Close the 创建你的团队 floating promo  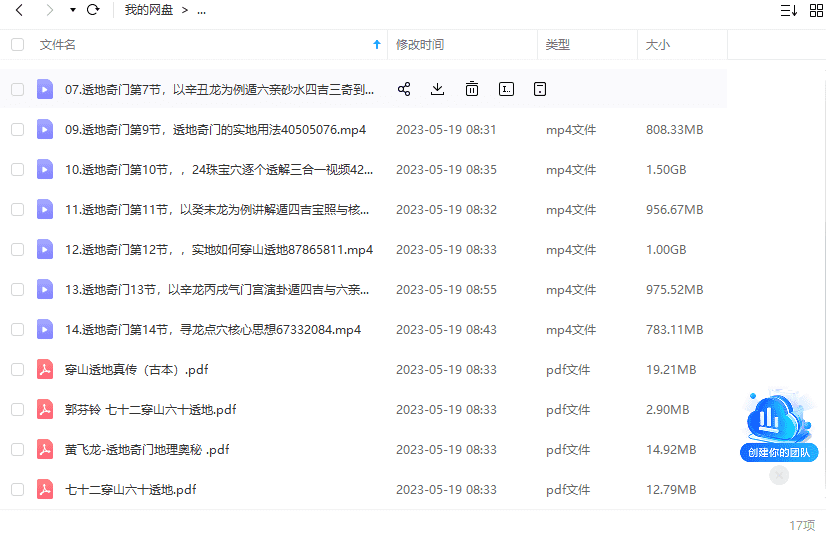click(x=780, y=475)
